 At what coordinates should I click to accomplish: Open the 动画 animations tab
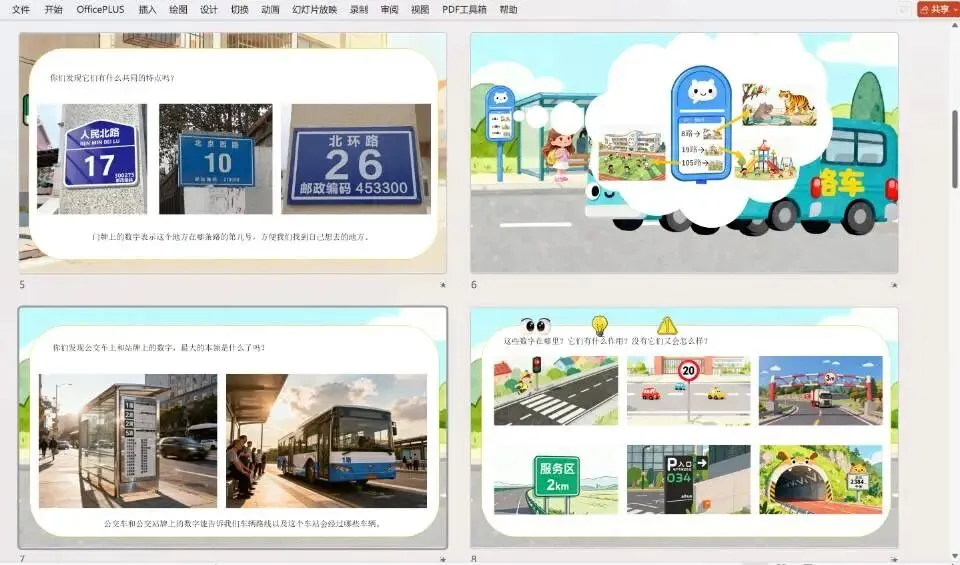click(x=270, y=9)
